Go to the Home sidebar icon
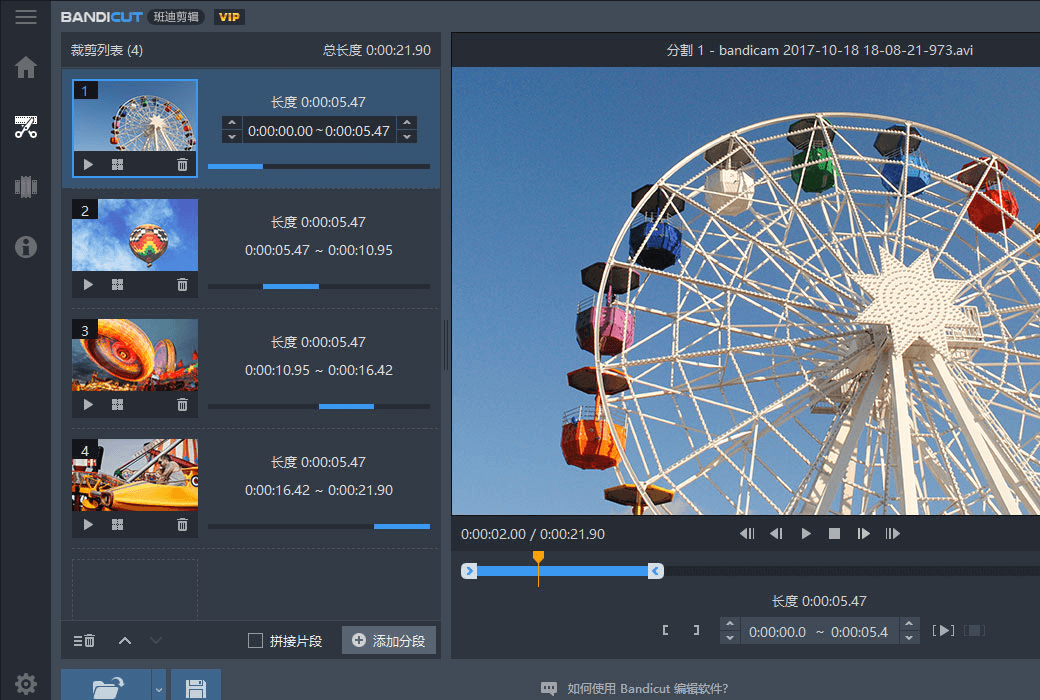This screenshot has height=700, width=1040. click(x=26, y=67)
